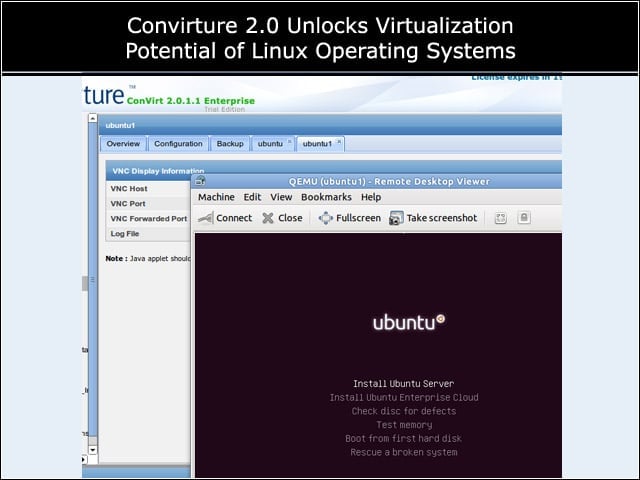Select Test memory boot option
Screen dimensions: 640x480
(x=404, y=425)
